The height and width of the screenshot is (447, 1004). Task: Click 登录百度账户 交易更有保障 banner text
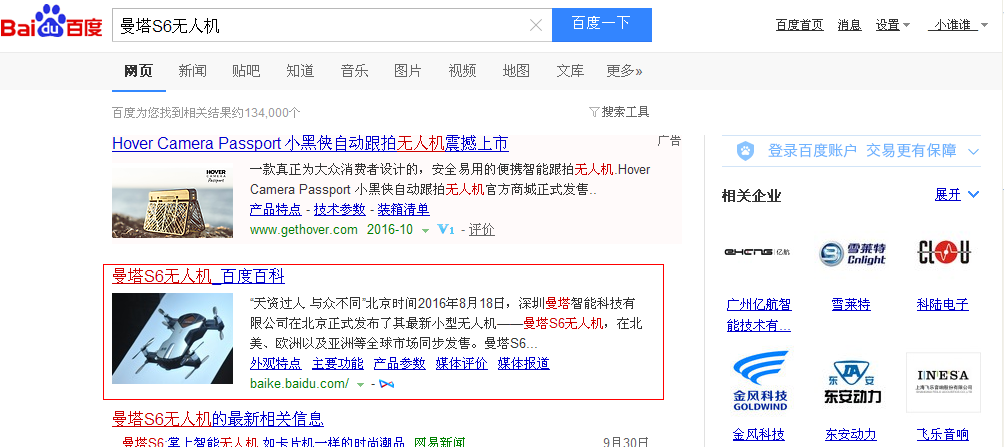(x=862, y=151)
